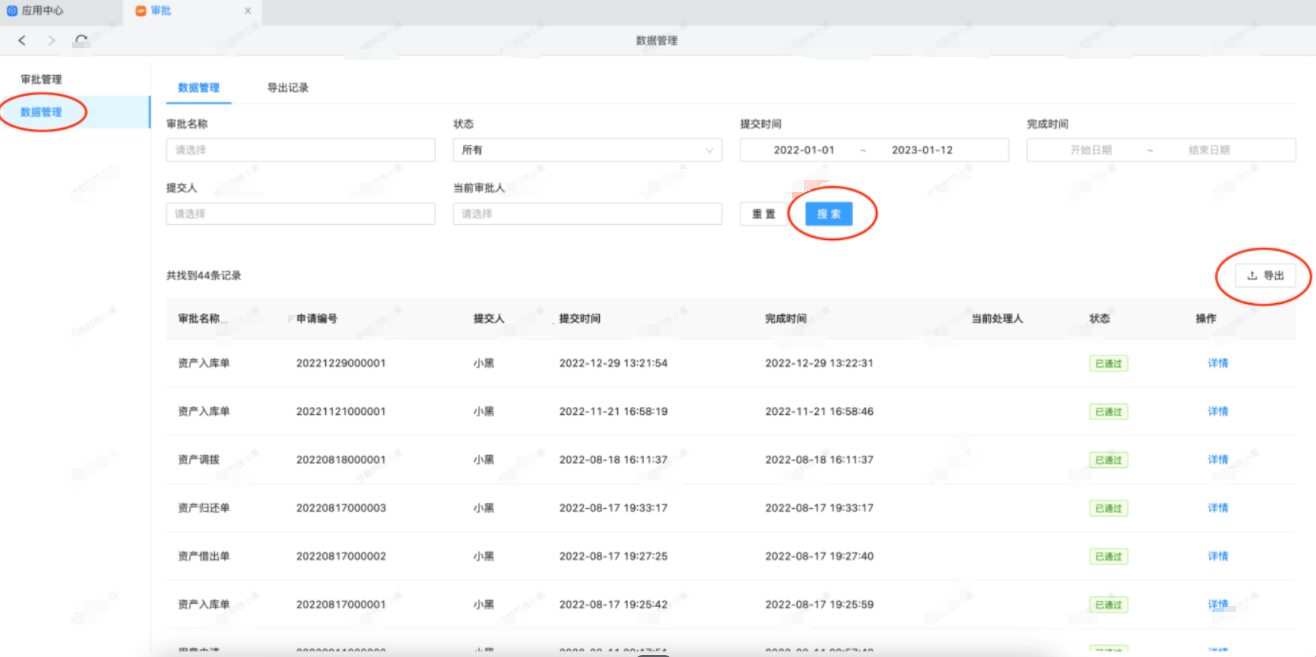Click the 导出 button with upload icon
1316x657 pixels.
tap(1265, 276)
